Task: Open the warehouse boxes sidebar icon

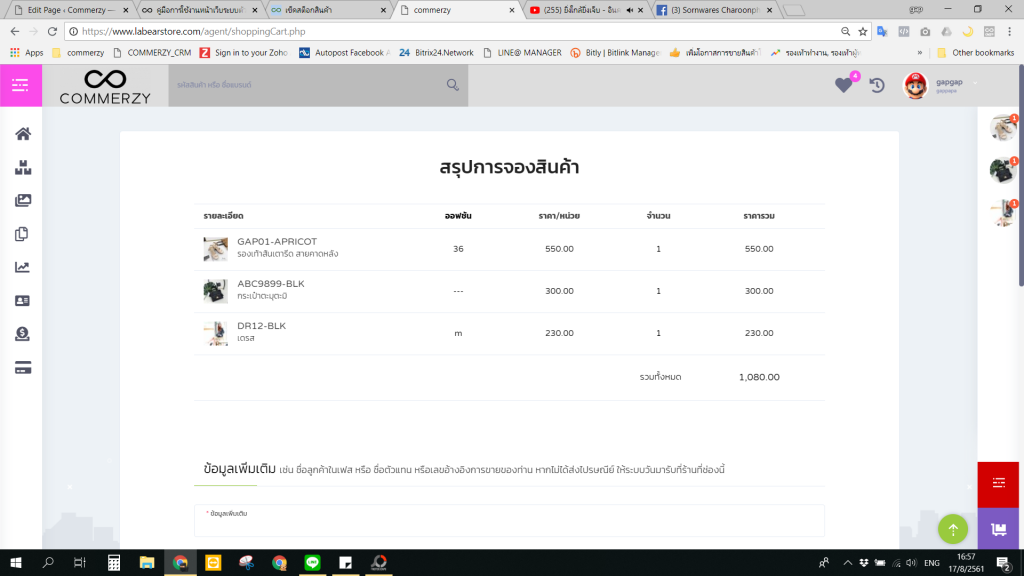Action: tap(23, 167)
